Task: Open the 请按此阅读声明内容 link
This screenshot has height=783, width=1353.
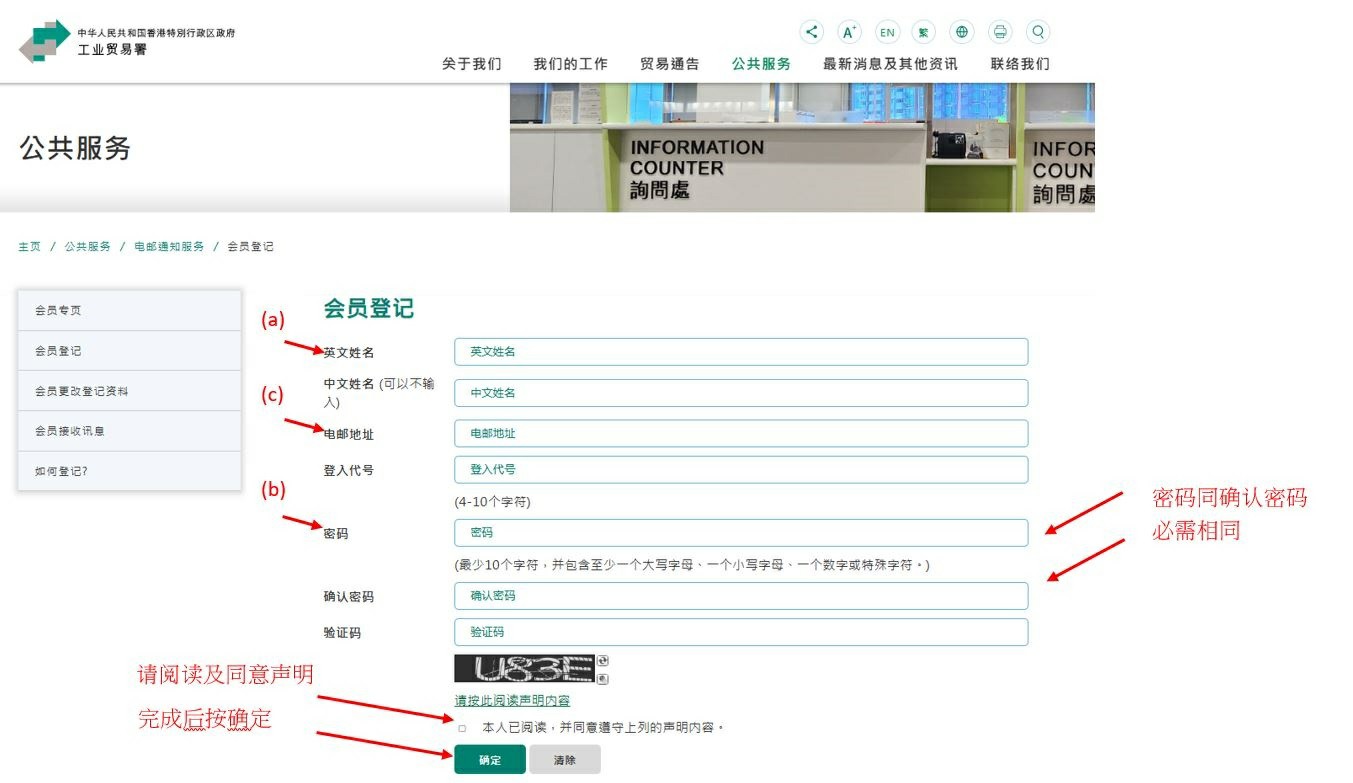Action: pyautogui.click(x=512, y=701)
